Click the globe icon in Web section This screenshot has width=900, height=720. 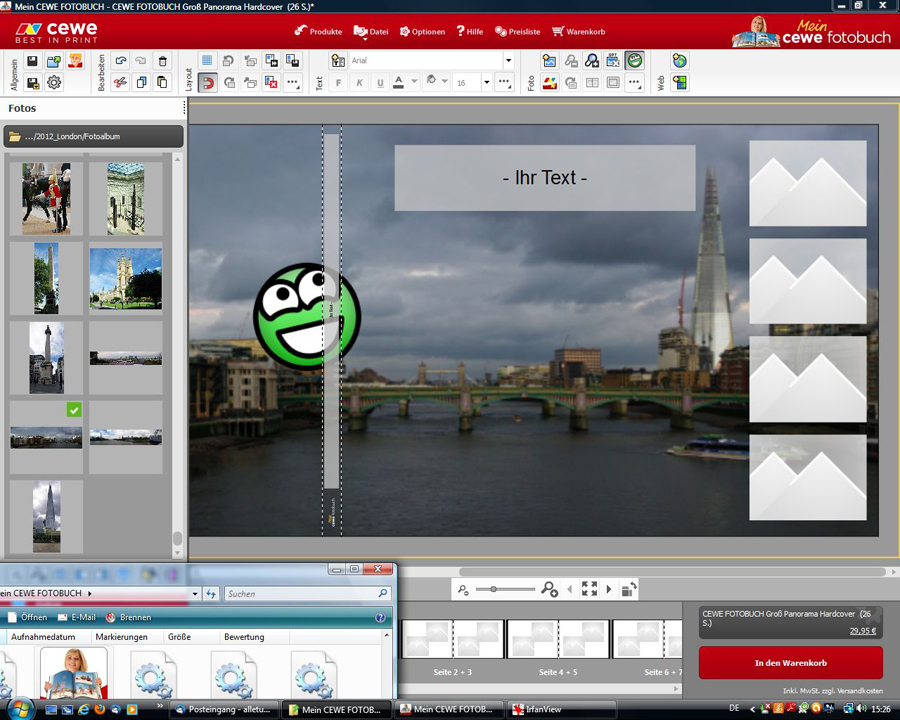coord(679,62)
